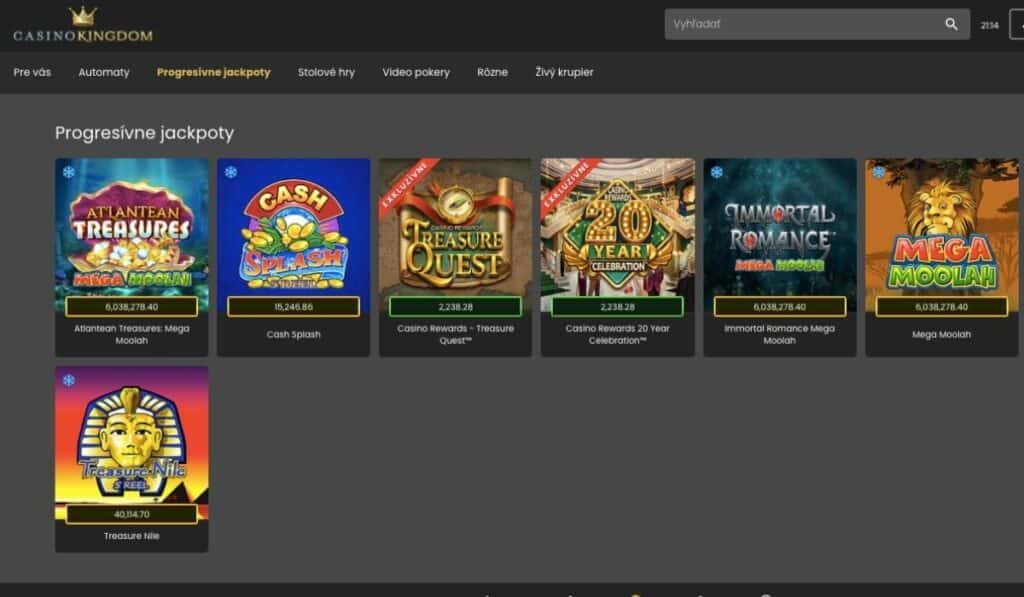Click Mega Moolah jackpot amount 6,038,278.40

942,307
